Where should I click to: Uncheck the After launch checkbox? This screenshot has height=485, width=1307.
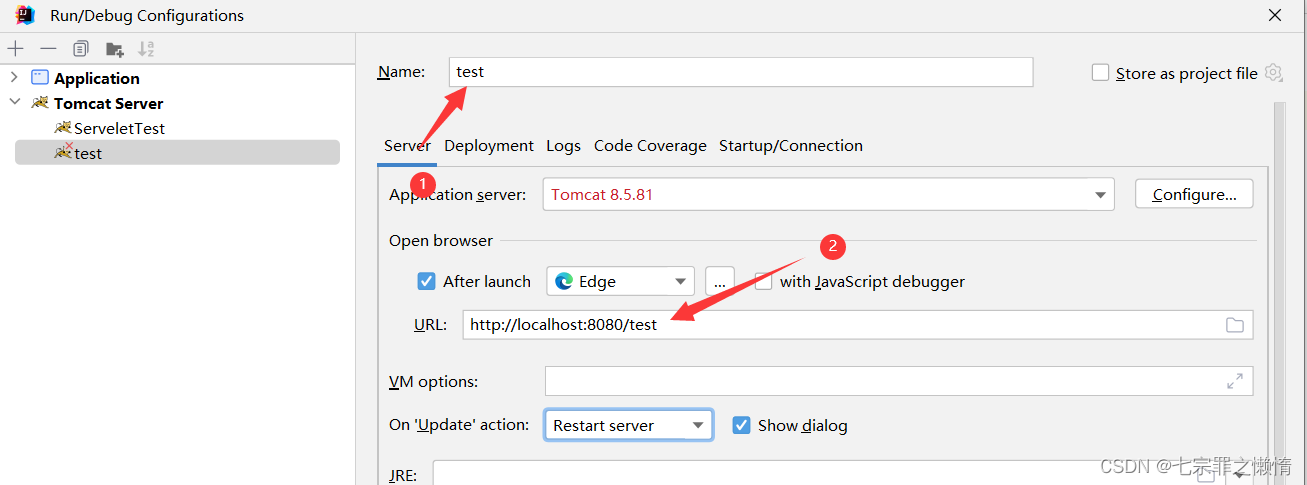(426, 281)
